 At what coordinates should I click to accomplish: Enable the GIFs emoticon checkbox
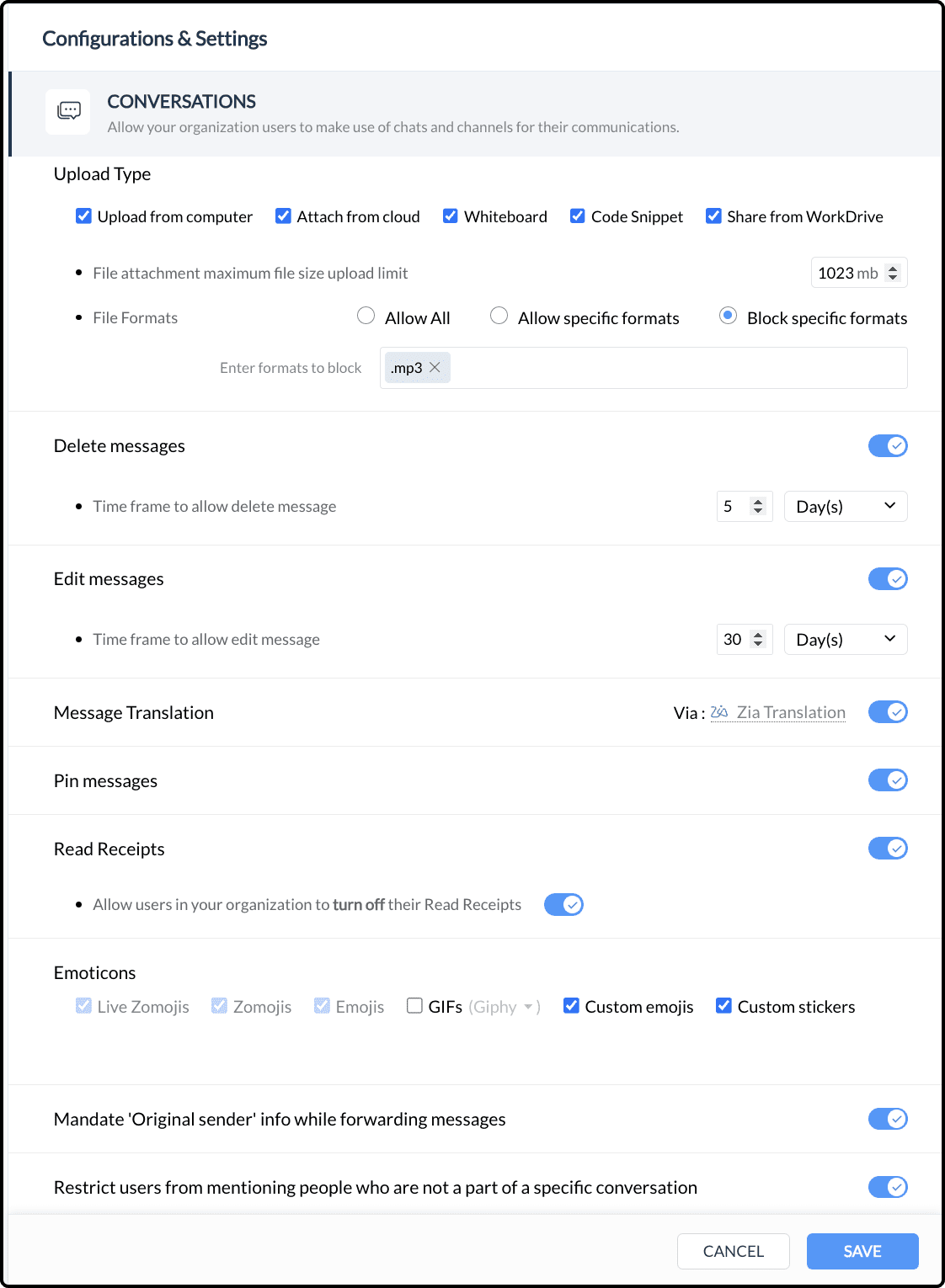point(414,1006)
